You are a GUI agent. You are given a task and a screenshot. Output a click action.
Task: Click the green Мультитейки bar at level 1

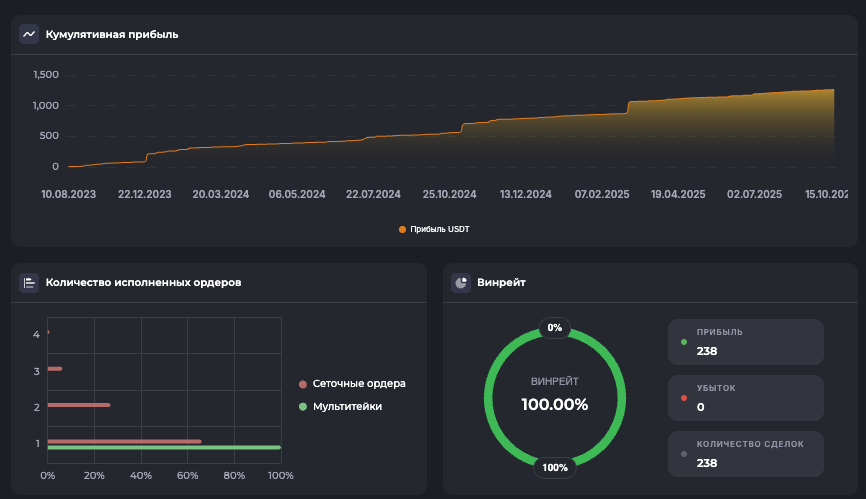tap(164, 448)
